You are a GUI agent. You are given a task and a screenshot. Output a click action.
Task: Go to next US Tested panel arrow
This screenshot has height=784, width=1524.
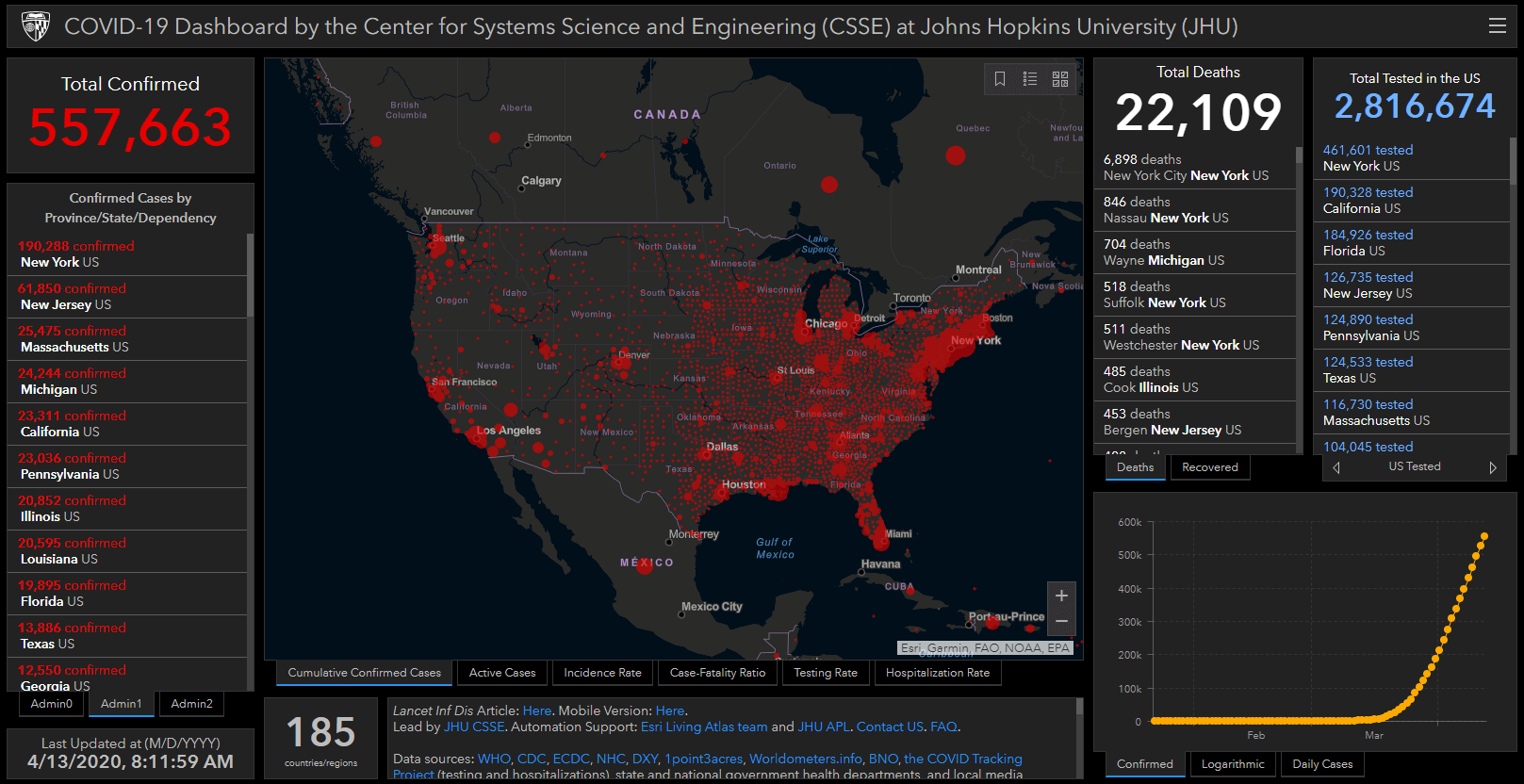[1493, 467]
